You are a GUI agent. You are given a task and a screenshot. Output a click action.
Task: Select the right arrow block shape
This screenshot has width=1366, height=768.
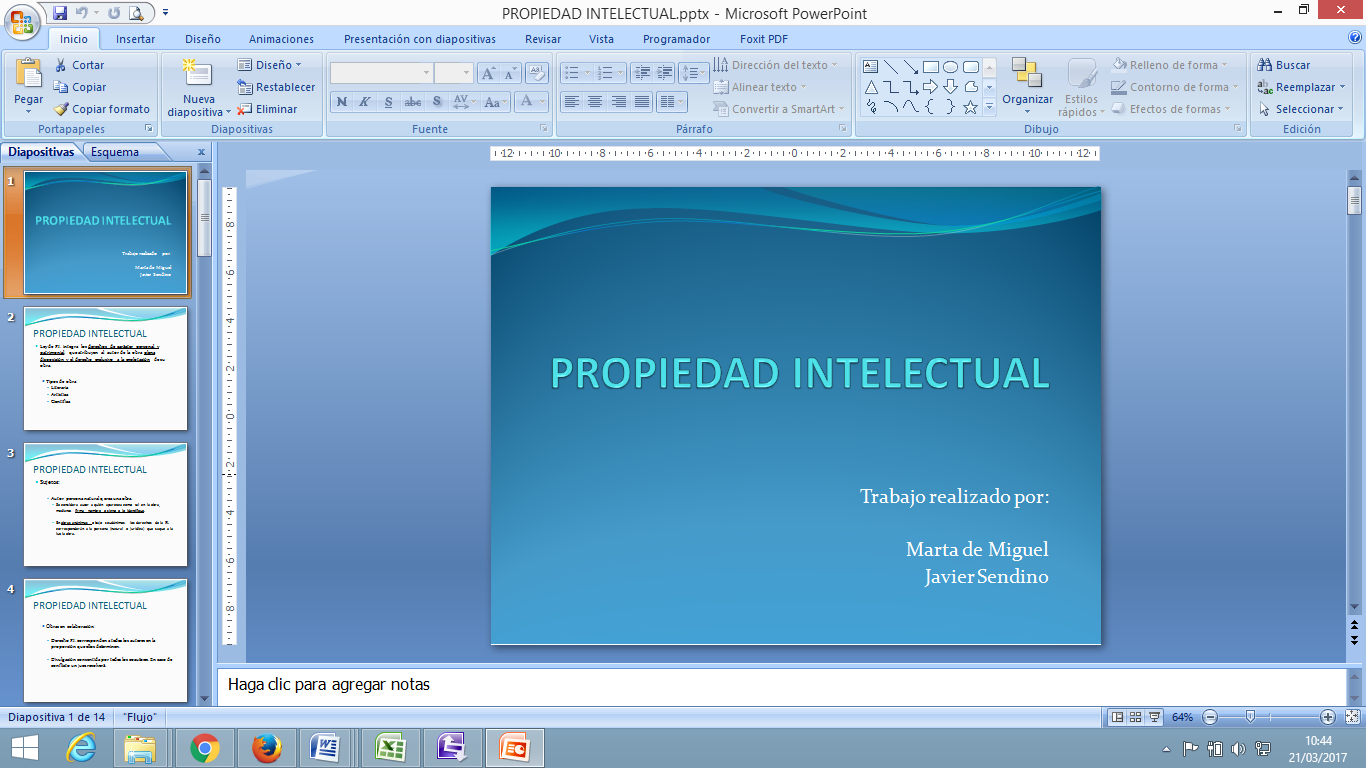(x=930, y=87)
